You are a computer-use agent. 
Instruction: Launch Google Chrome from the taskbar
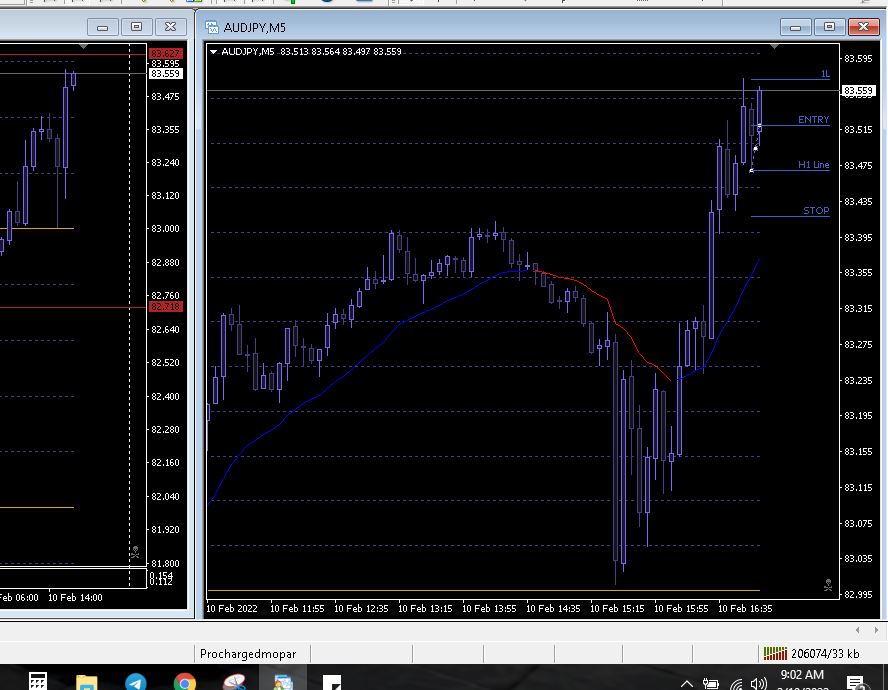(185, 682)
